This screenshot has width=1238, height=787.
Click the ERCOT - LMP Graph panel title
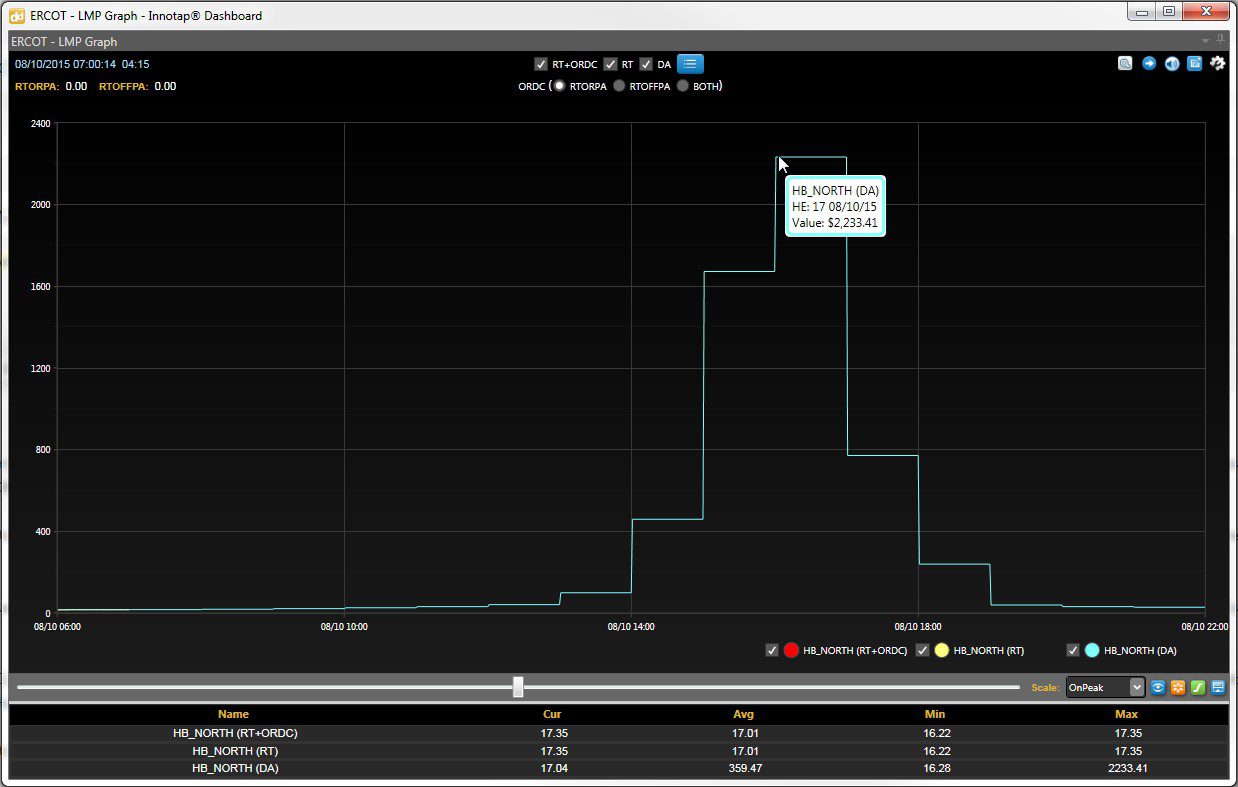[x=64, y=41]
